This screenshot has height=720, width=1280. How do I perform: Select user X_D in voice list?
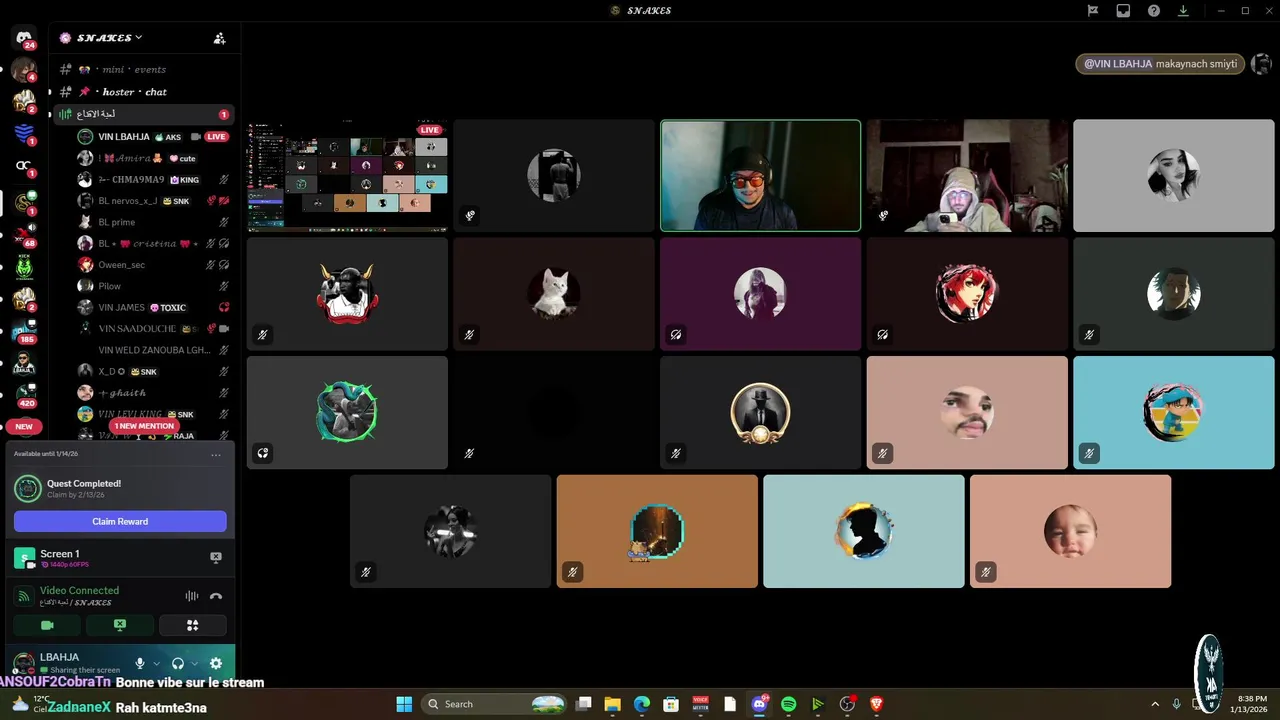[154, 371]
